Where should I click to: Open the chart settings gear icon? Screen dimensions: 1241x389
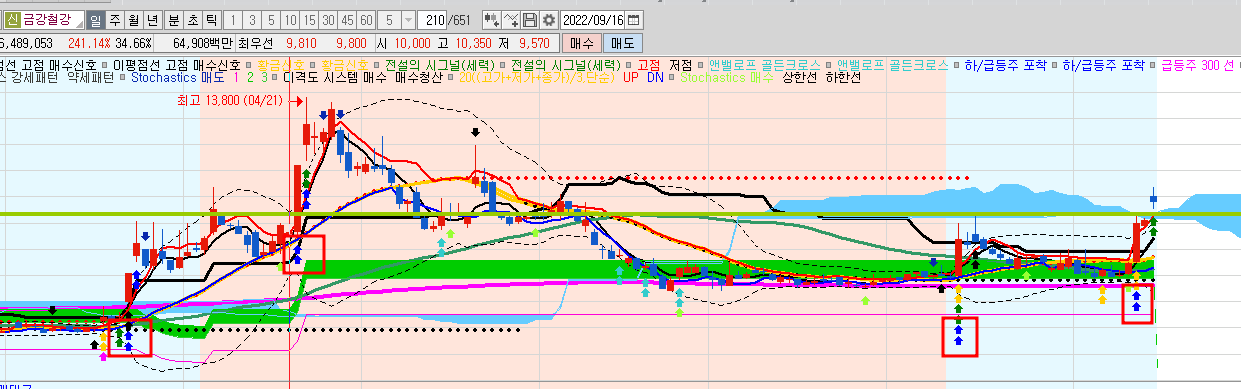tap(549, 20)
